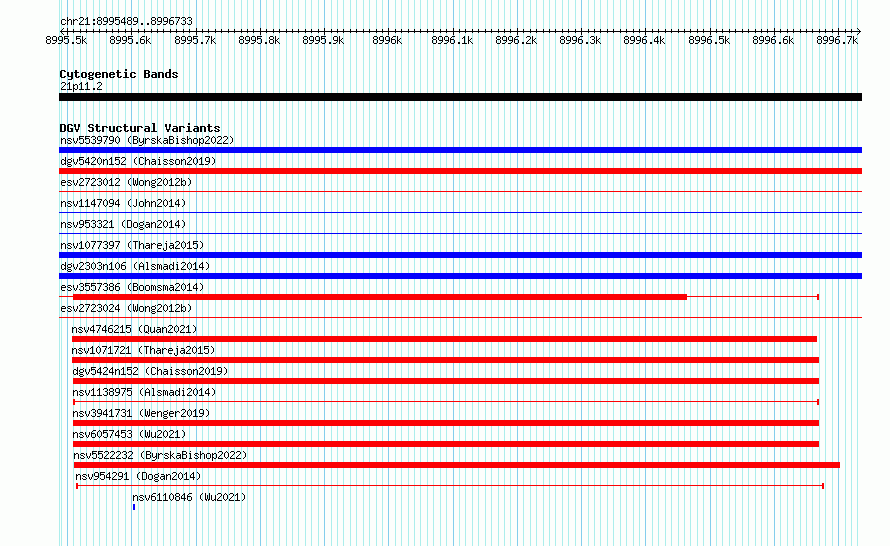This screenshot has height=546, width=890.
Task: Open variant nsv1077397 (Thareja2015)
Action: [x=132, y=245]
